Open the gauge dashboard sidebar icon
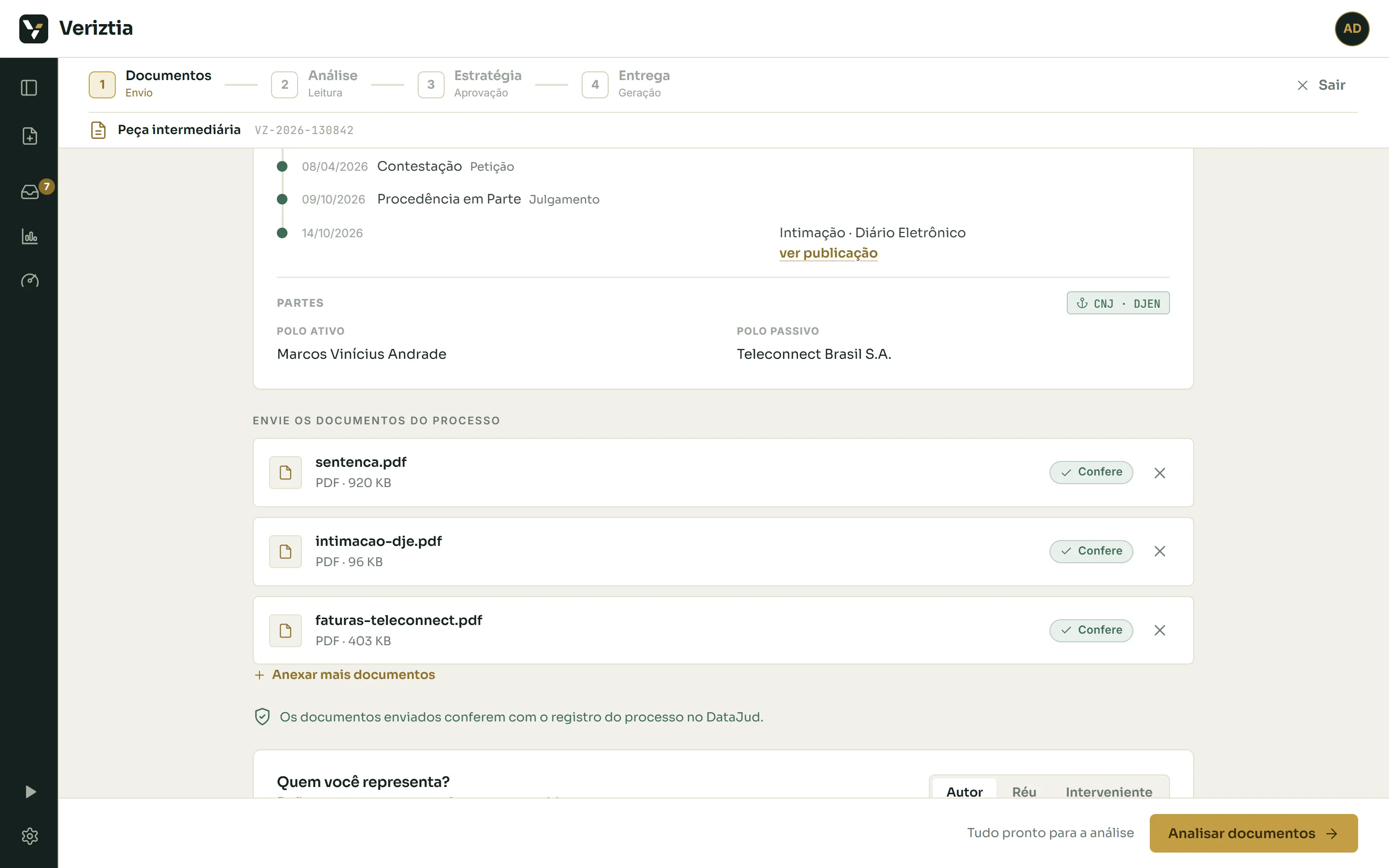The height and width of the screenshot is (868, 1389). [x=29, y=280]
